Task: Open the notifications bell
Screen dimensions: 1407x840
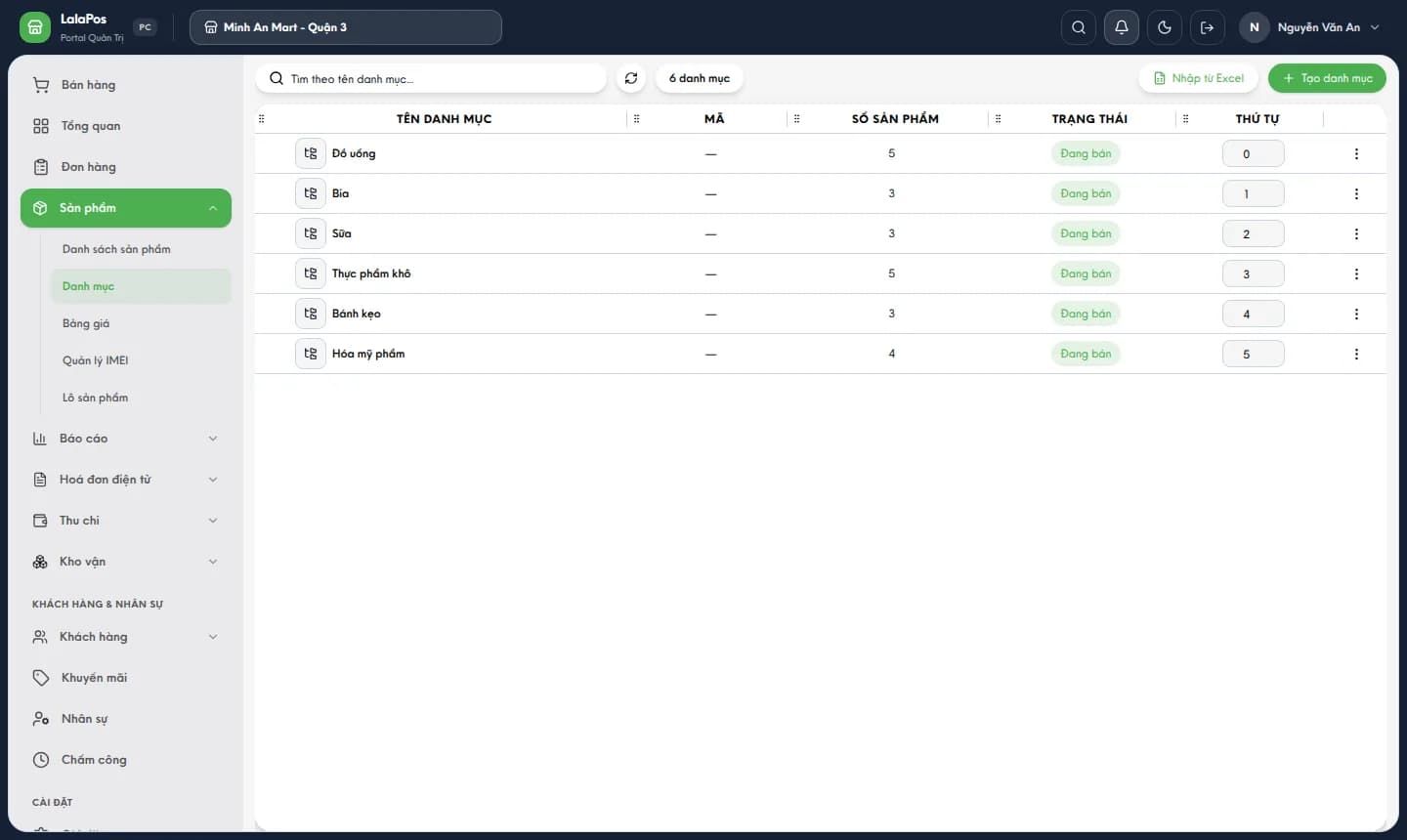Action: (1122, 27)
